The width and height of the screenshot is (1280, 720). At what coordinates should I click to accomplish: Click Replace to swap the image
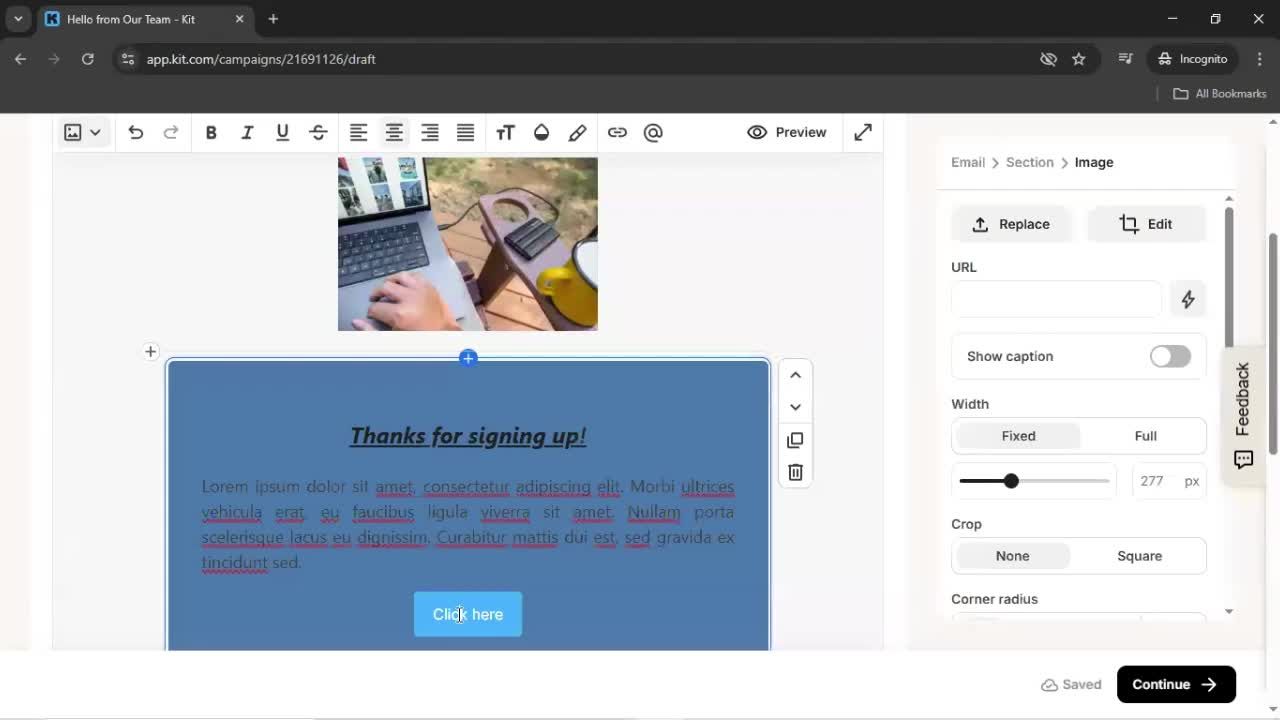coord(1011,224)
